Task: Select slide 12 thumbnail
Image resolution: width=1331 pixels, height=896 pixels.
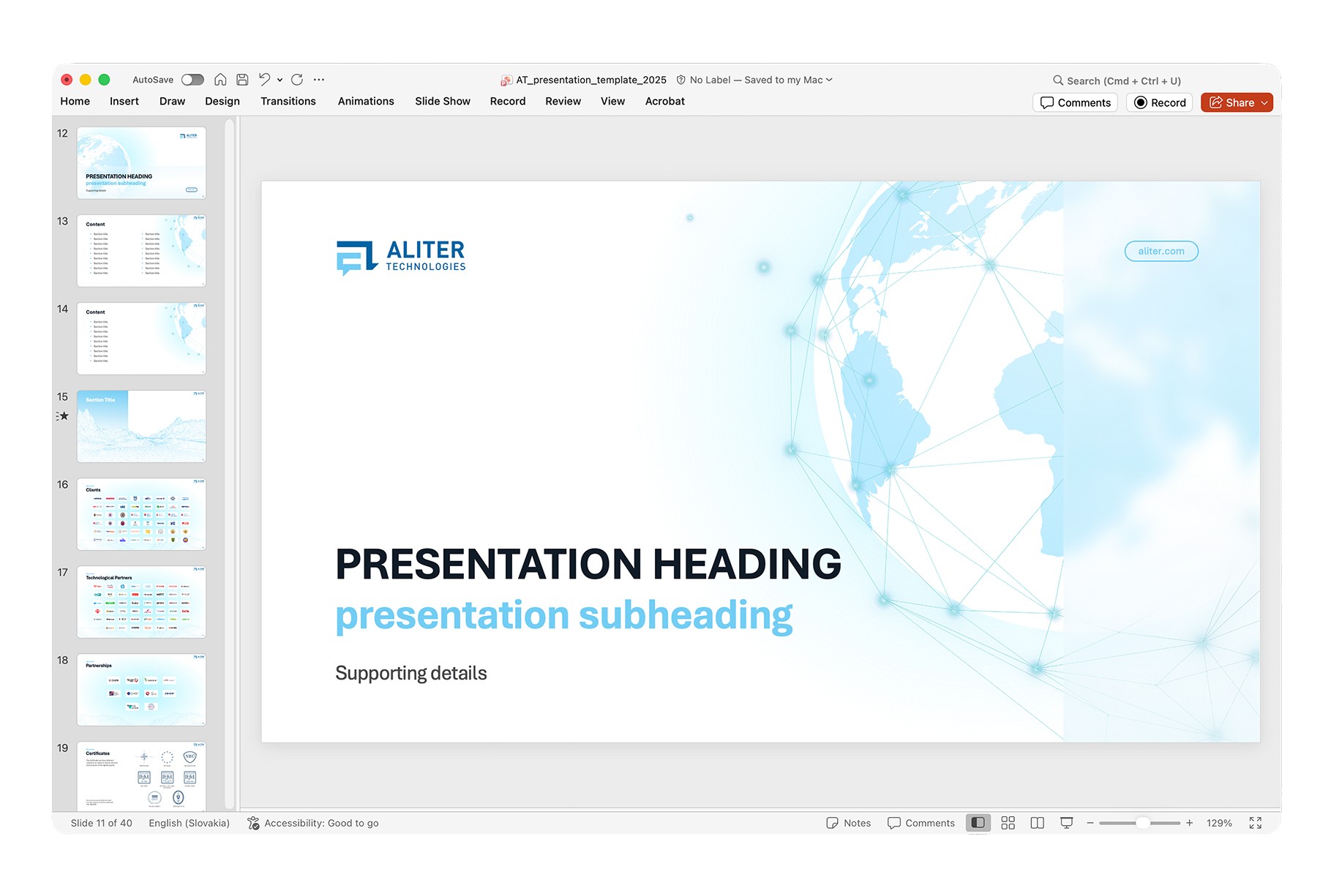Action: [141, 162]
